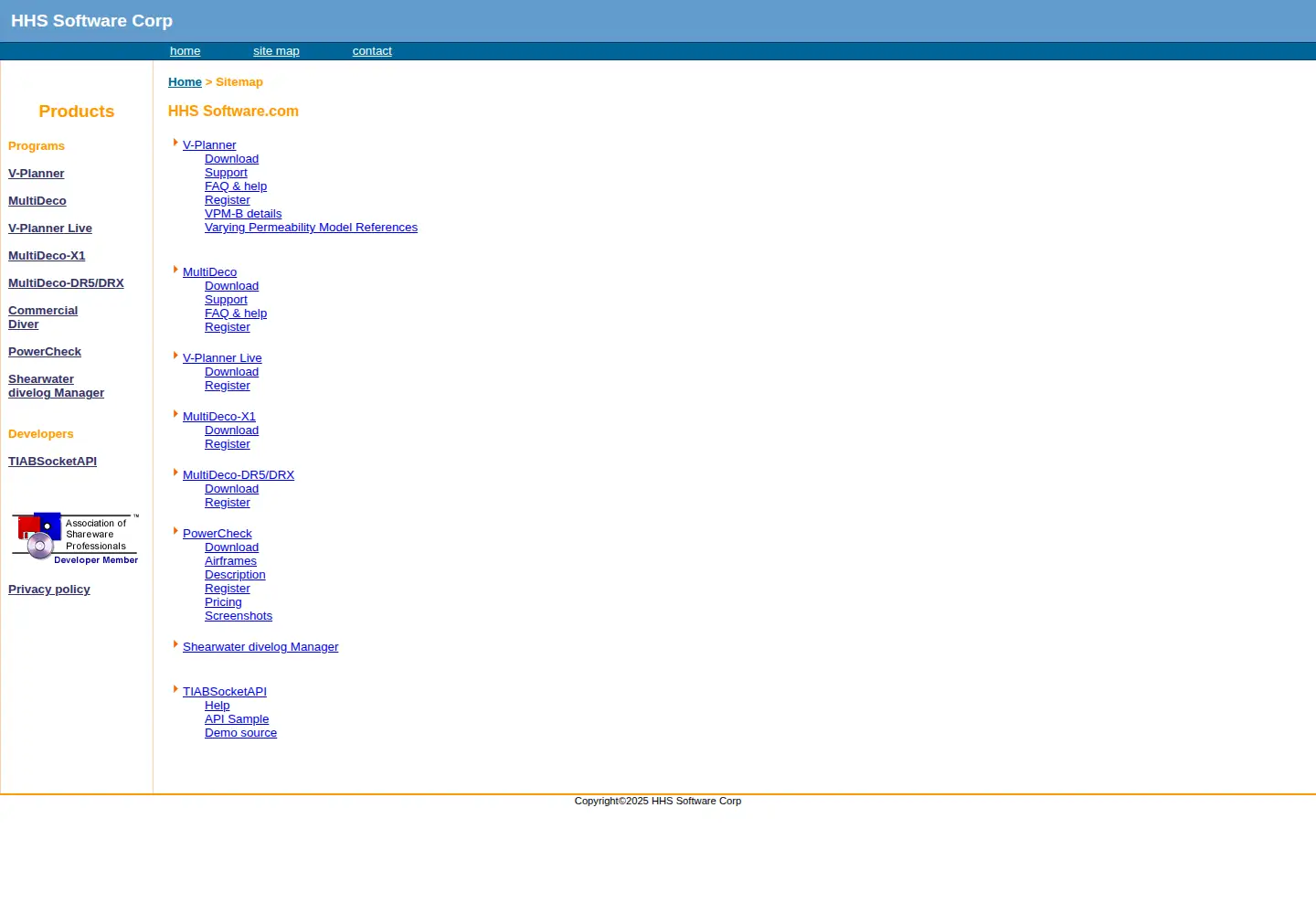This screenshot has height=914, width=1316.
Task: Open Varying Permeability Model References link
Action: pos(311,228)
